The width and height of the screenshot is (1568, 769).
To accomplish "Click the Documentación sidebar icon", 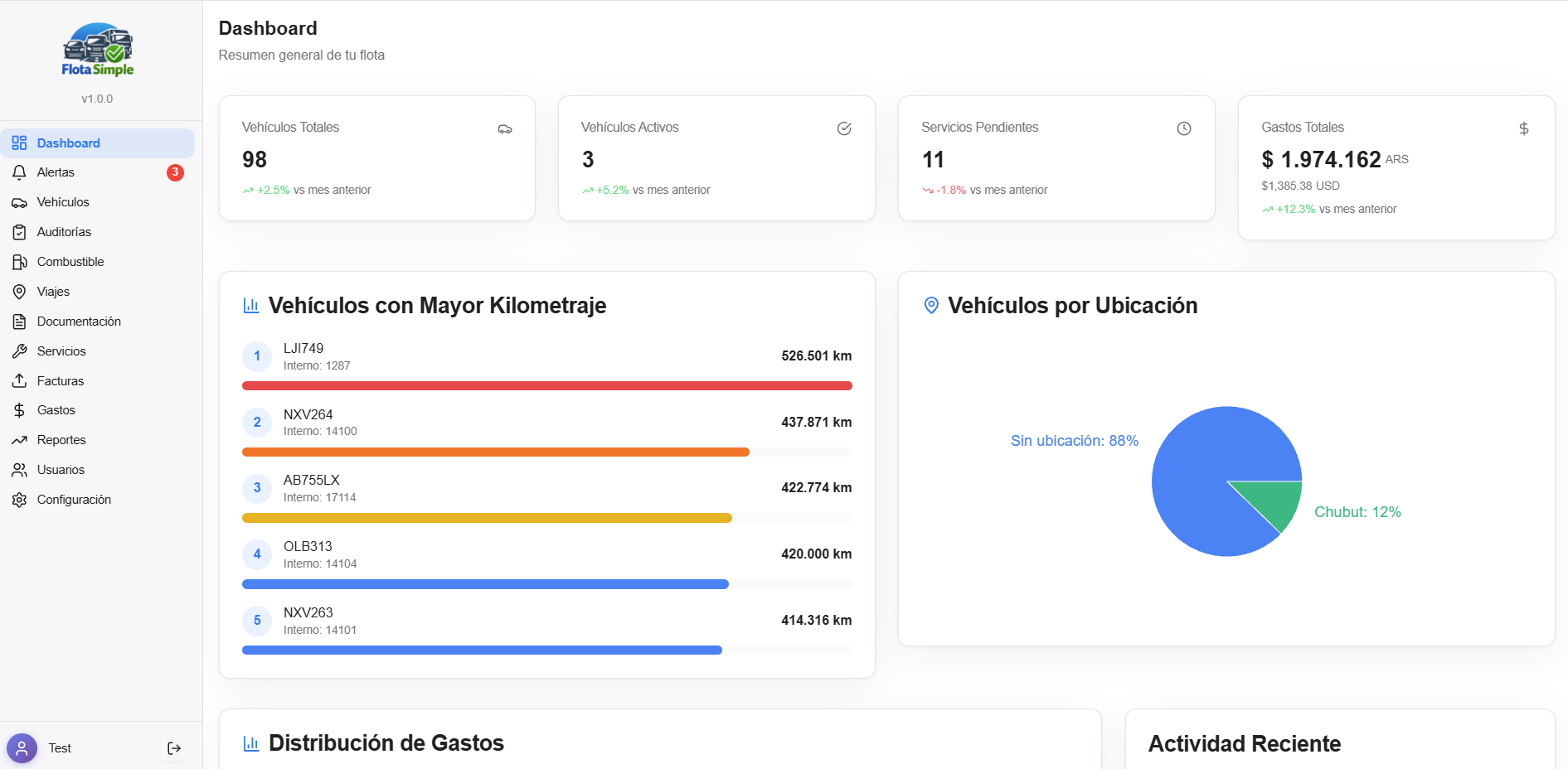I will tap(19, 321).
